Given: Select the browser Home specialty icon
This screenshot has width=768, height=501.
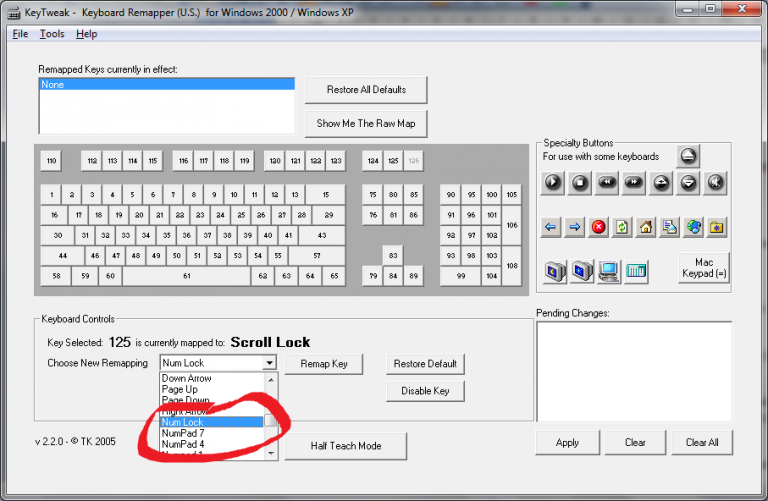Looking at the screenshot, I should coord(646,227).
